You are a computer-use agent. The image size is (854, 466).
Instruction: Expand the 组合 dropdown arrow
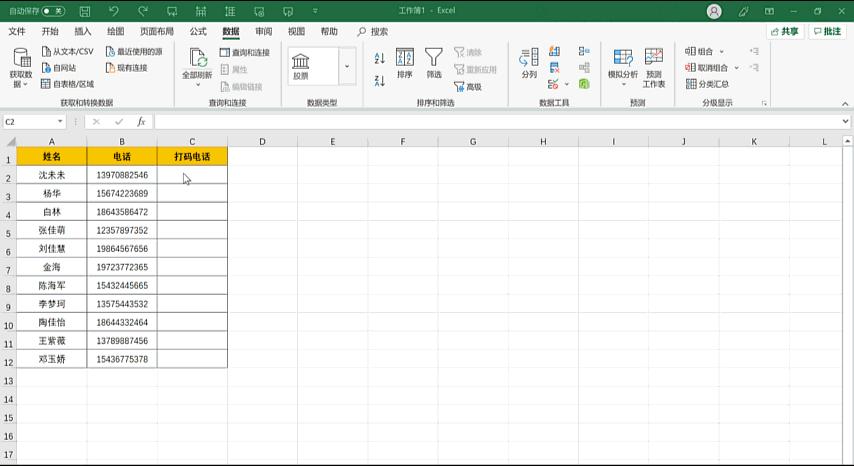click(722, 52)
